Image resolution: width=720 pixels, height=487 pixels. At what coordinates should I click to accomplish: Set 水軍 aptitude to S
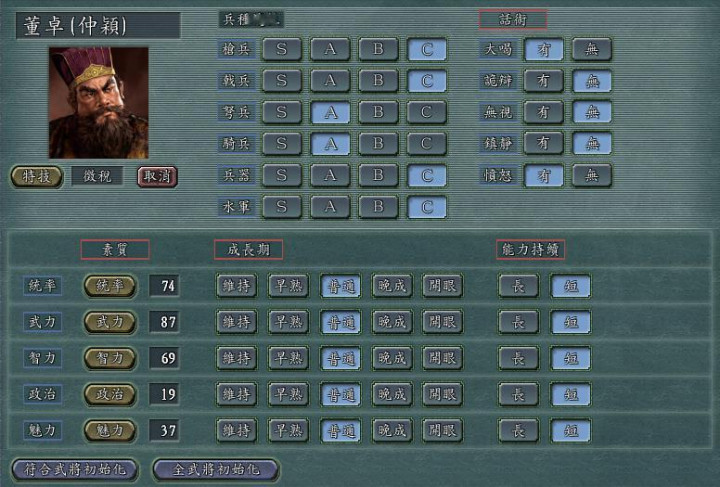click(282, 207)
